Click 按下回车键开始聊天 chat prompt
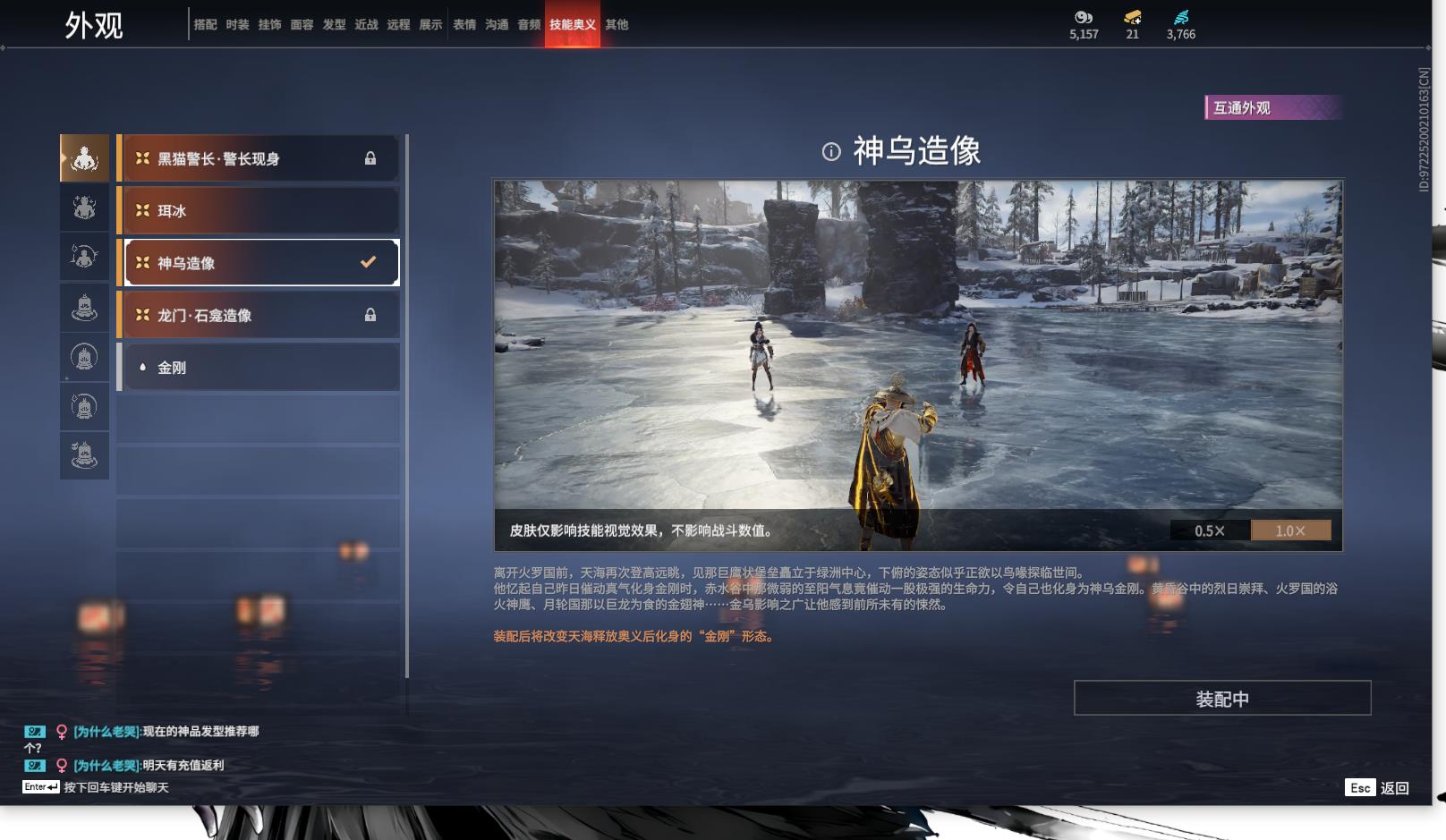Screen dimensions: 1446x840 tap(116, 787)
